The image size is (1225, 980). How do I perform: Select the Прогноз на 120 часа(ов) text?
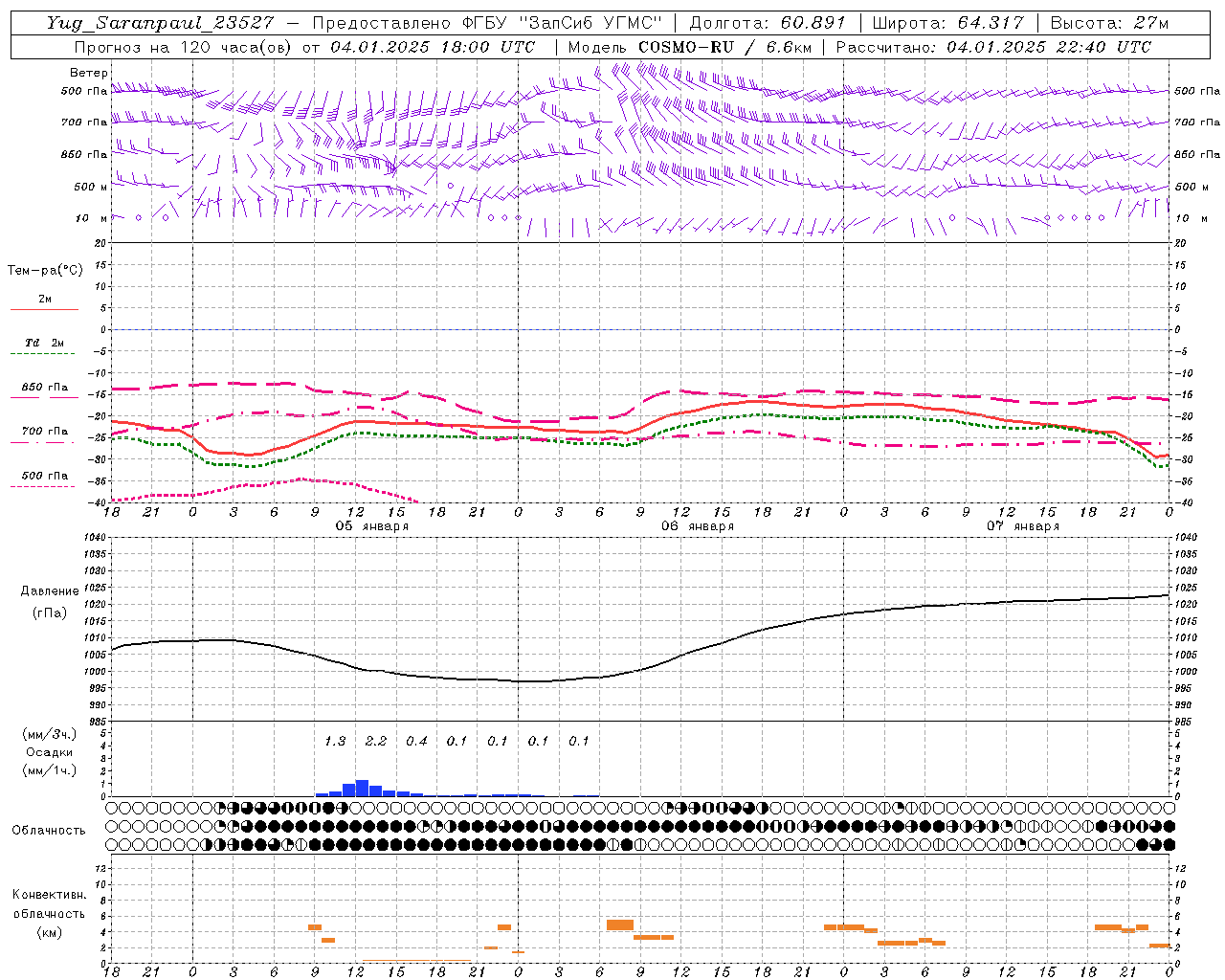[x=184, y=47]
